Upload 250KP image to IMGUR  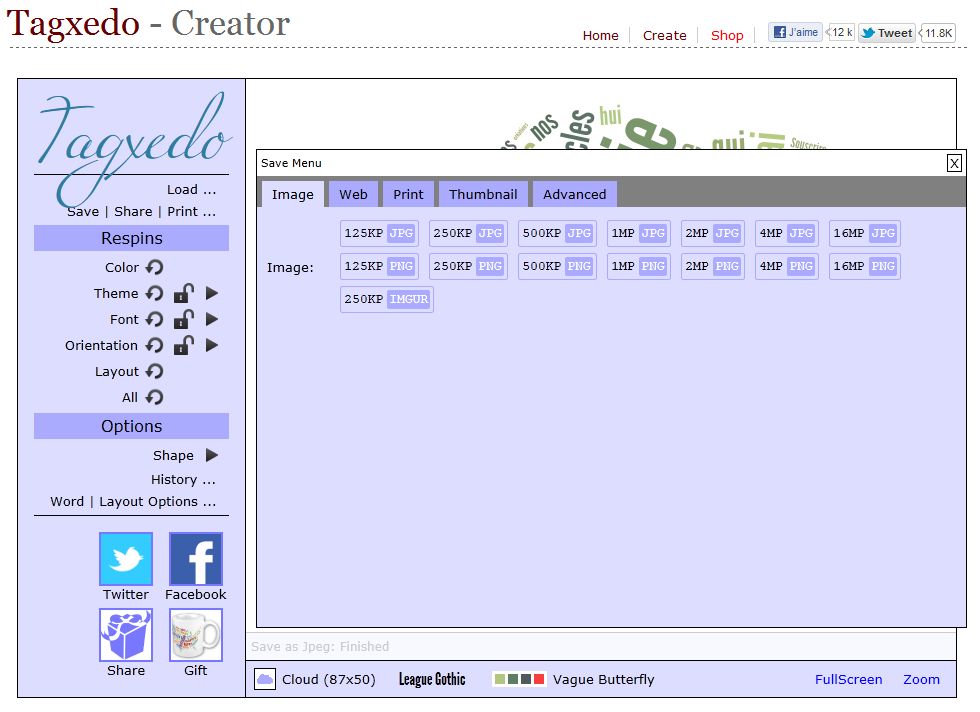(387, 299)
